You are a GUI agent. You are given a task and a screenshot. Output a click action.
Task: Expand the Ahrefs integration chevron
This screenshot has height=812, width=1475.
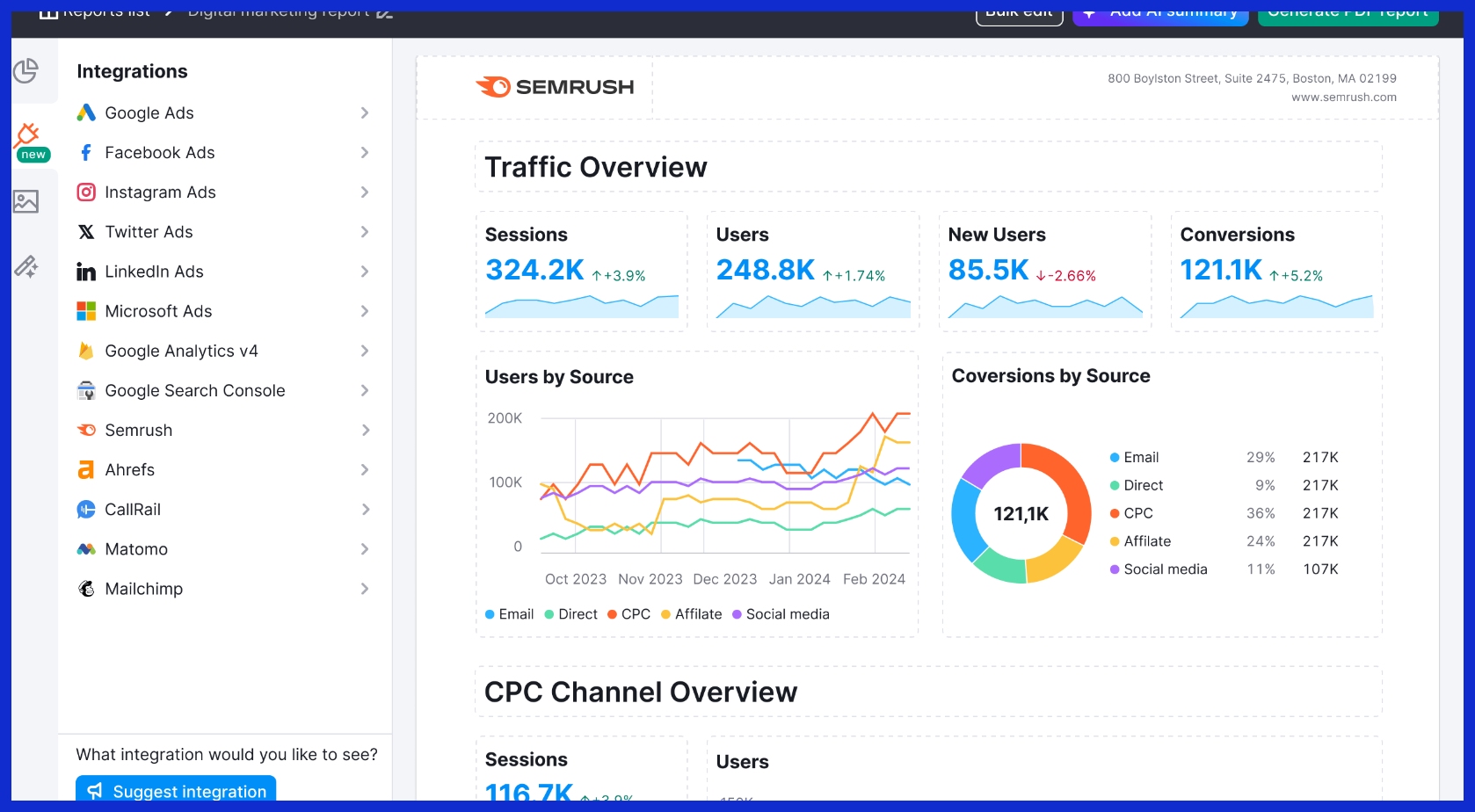coord(365,470)
